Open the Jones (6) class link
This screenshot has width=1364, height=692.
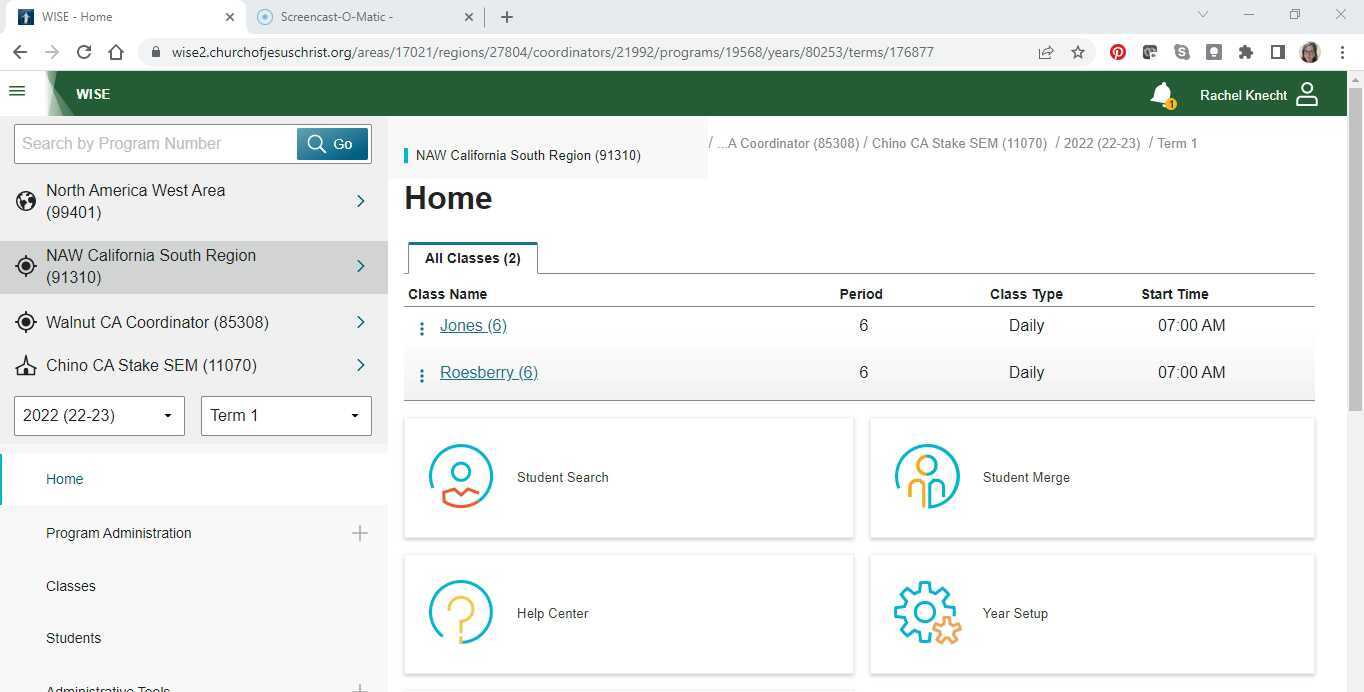coord(473,325)
